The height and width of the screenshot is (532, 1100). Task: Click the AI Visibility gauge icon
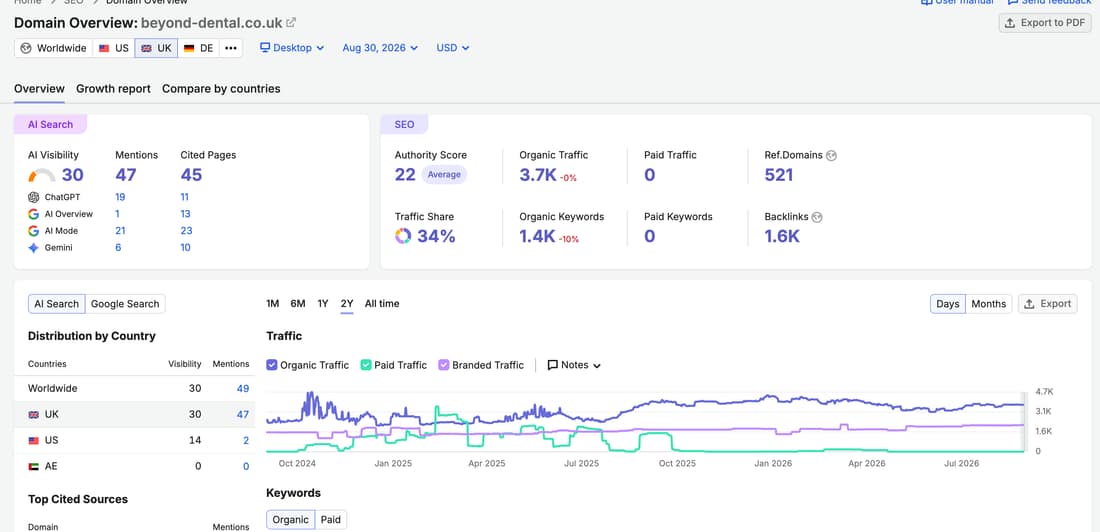click(41, 175)
